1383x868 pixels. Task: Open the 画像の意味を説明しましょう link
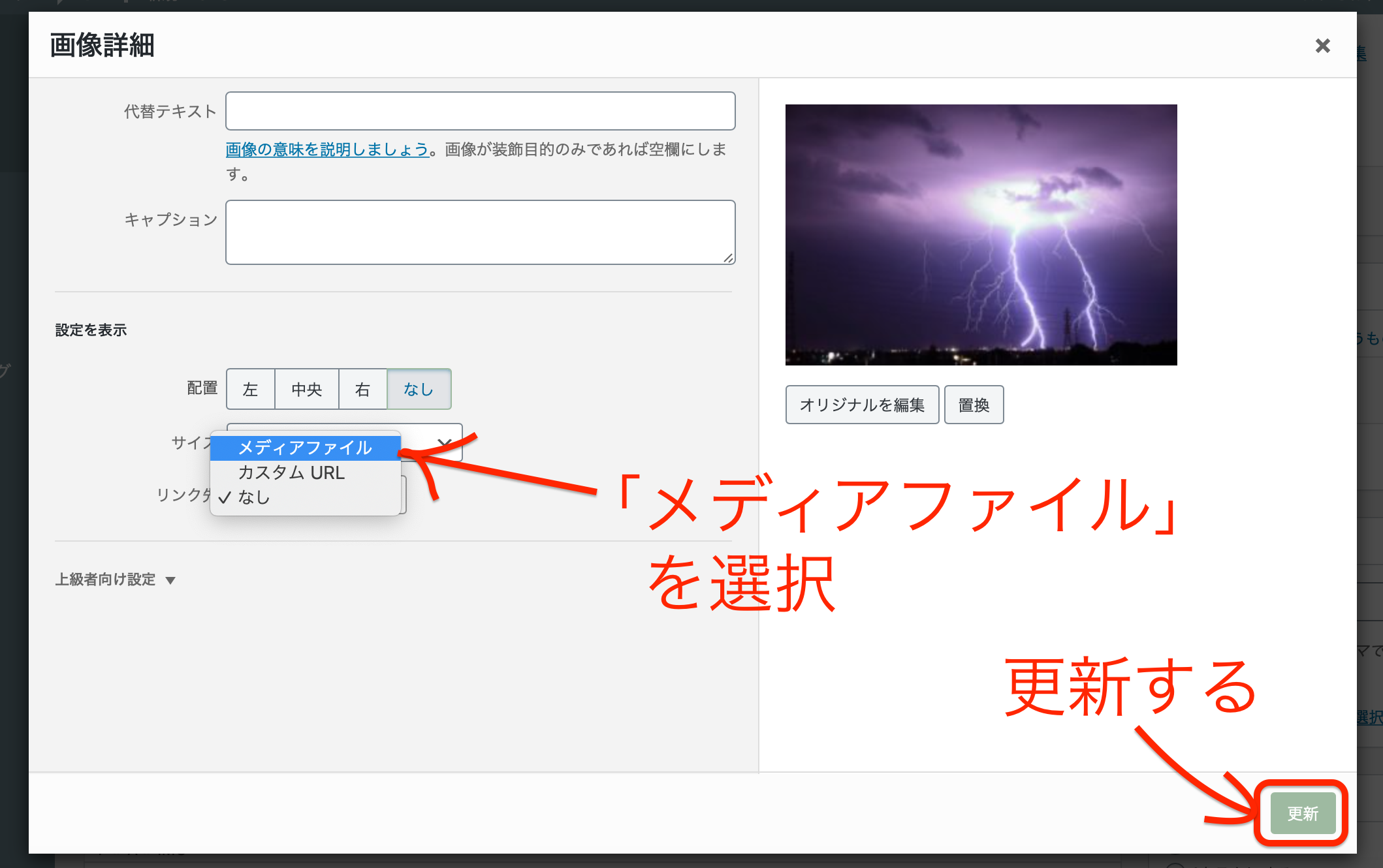(x=327, y=149)
